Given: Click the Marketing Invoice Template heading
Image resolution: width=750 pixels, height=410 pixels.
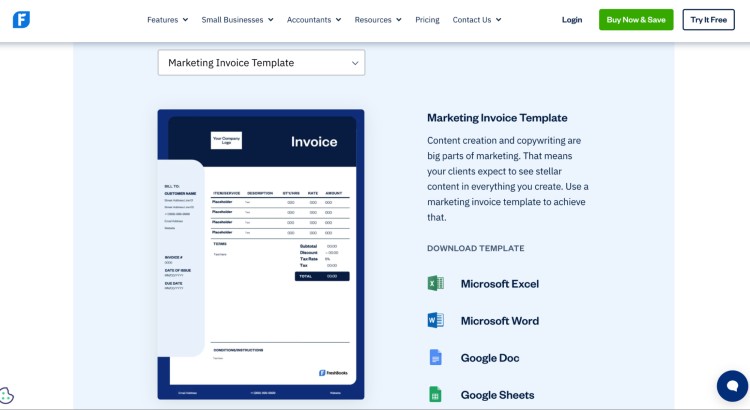Looking at the screenshot, I should (497, 118).
